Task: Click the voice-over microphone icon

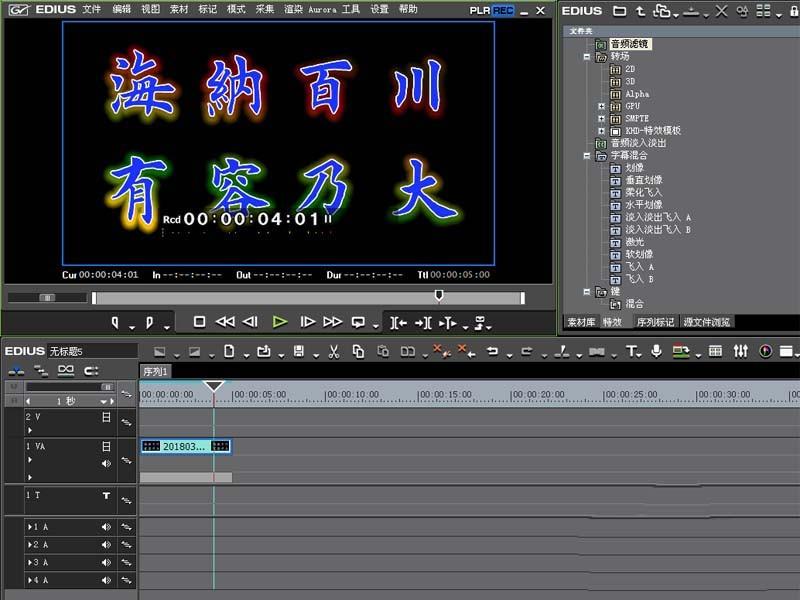Action: tap(656, 351)
